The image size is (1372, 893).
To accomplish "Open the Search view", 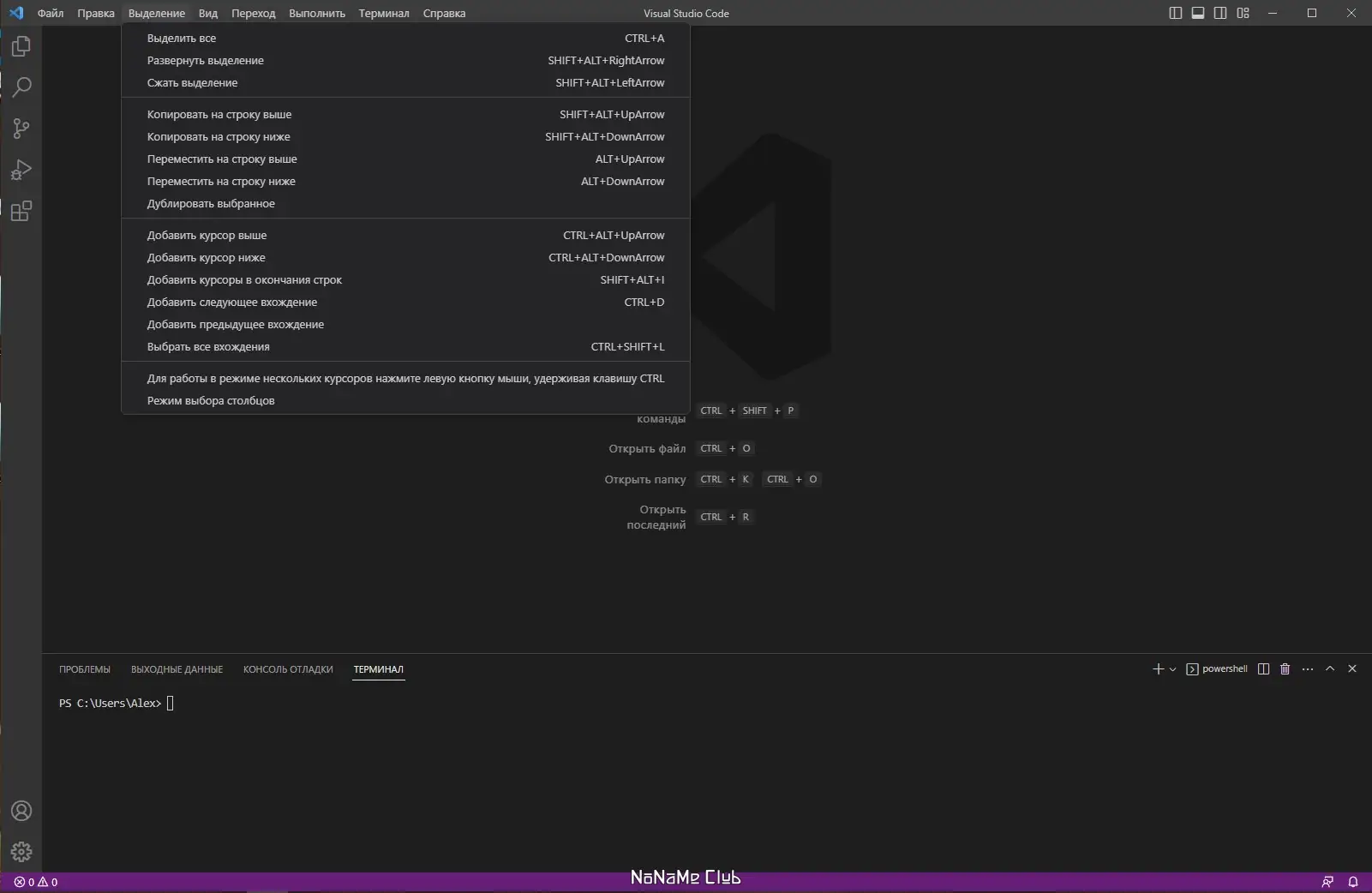I will click(x=21, y=87).
